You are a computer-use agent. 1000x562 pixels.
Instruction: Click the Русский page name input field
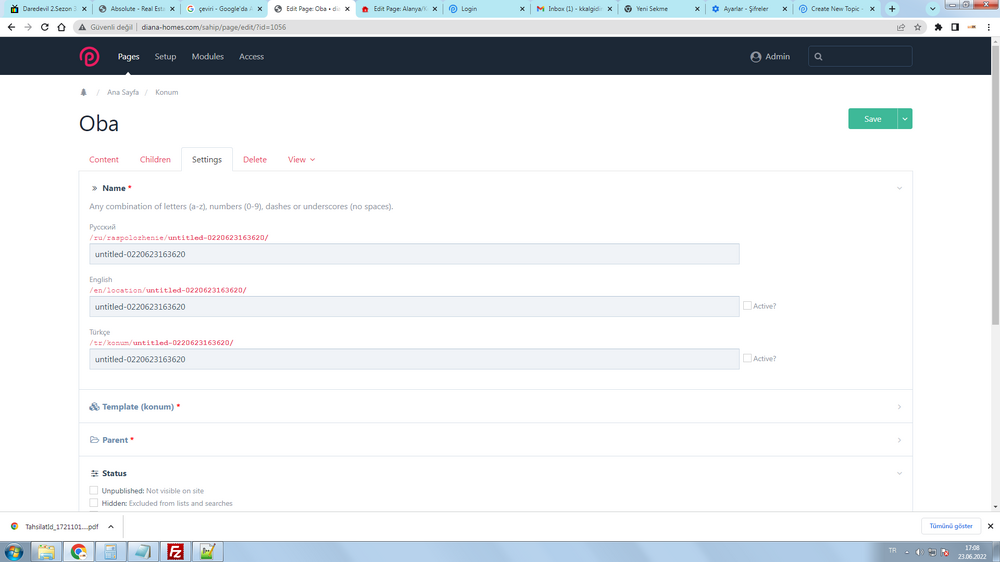(414, 254)
